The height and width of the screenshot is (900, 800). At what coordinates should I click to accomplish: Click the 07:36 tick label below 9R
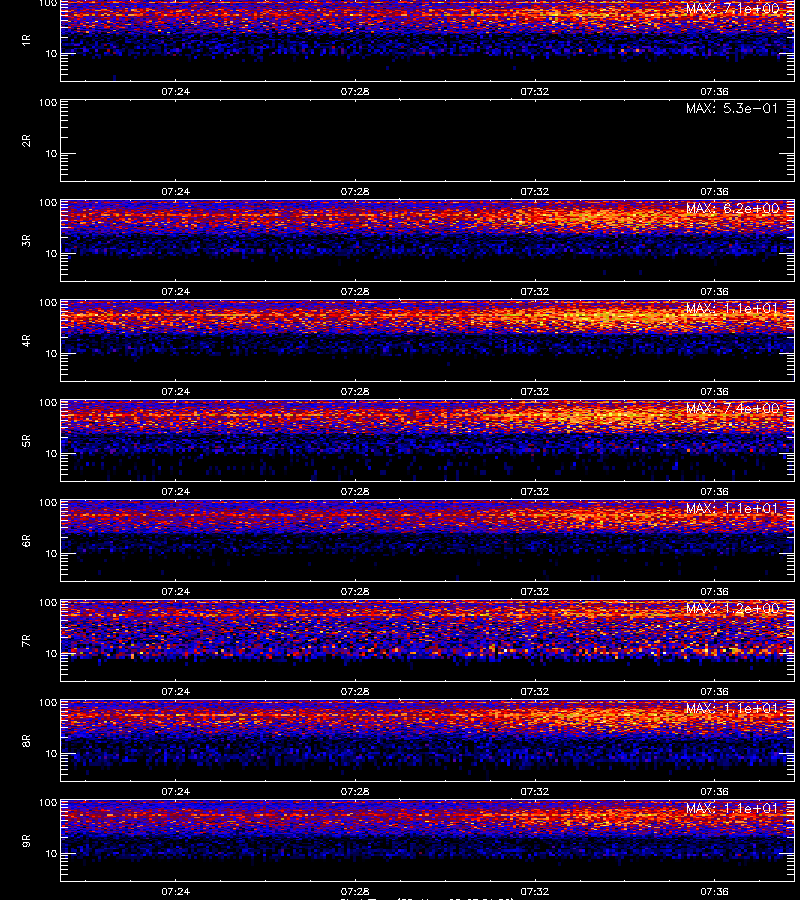point(714,891)
